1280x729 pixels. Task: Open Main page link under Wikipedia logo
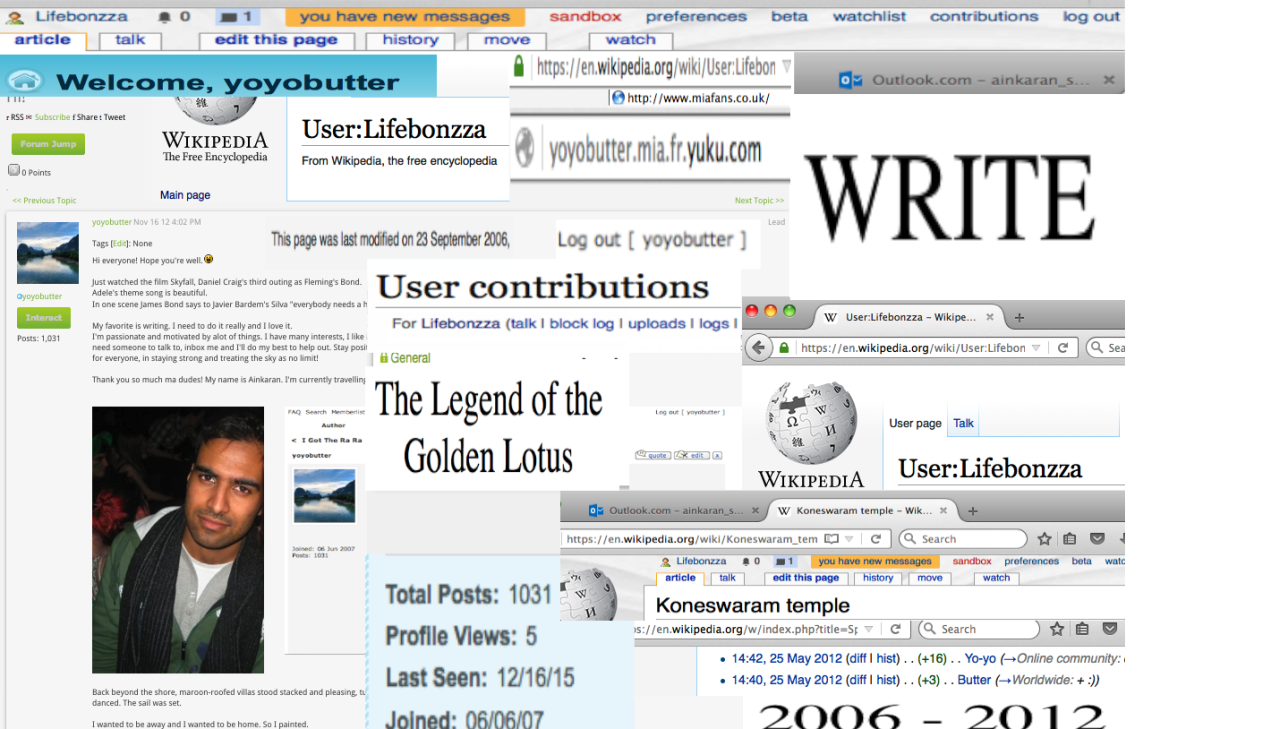[x=185, y=195]
